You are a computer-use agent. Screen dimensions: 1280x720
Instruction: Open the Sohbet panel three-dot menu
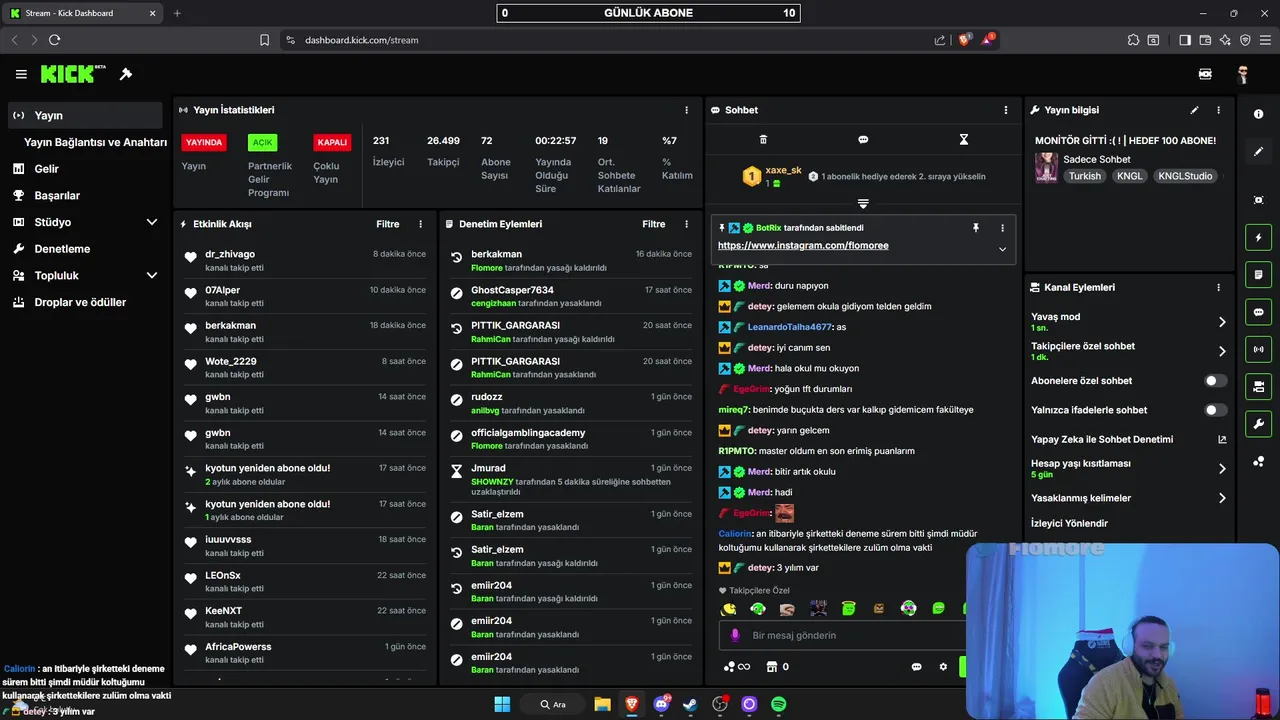pos(1006,110)
